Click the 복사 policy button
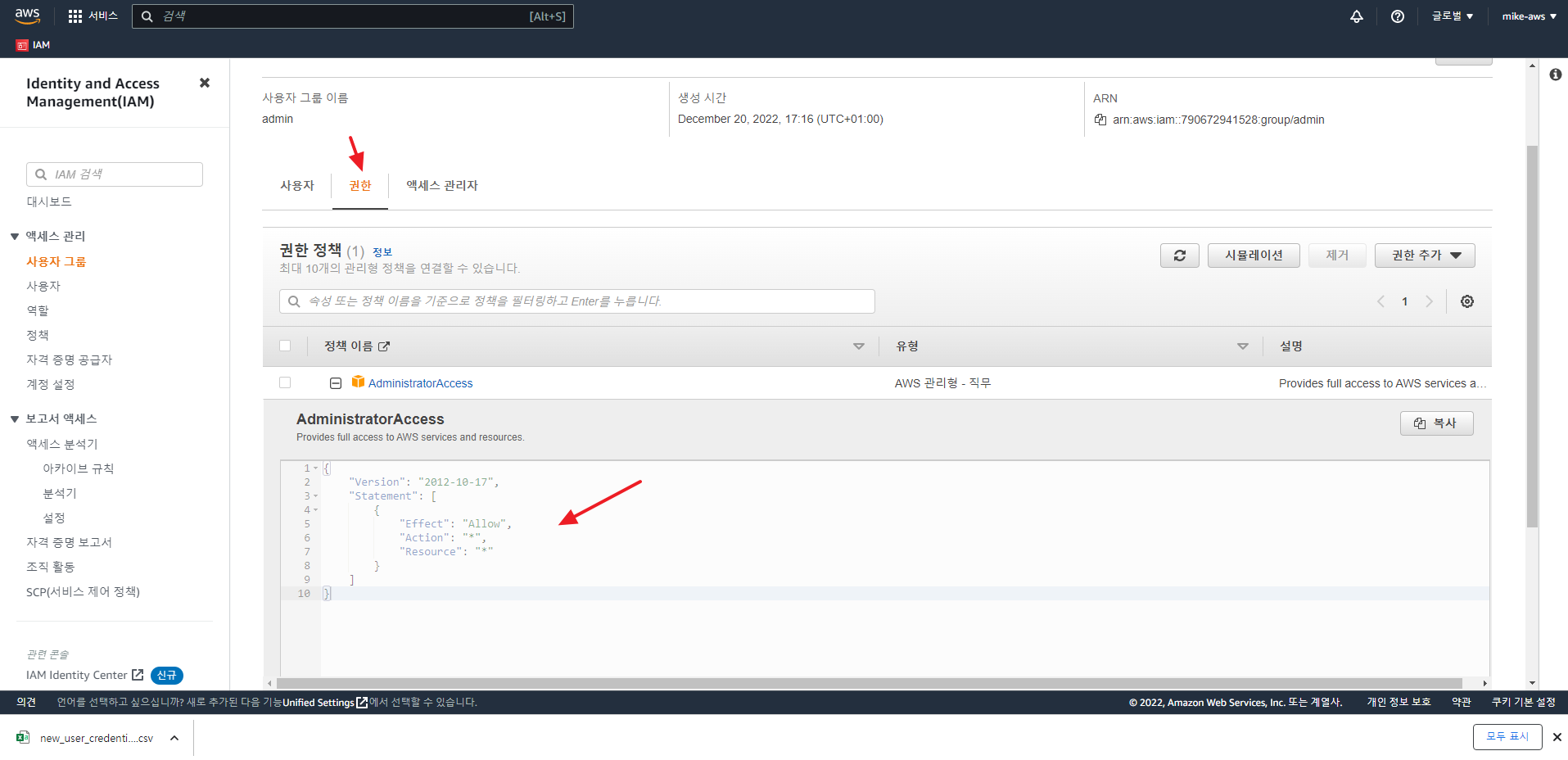This screenshot has height=760, width=1568. pos(1436,423)
